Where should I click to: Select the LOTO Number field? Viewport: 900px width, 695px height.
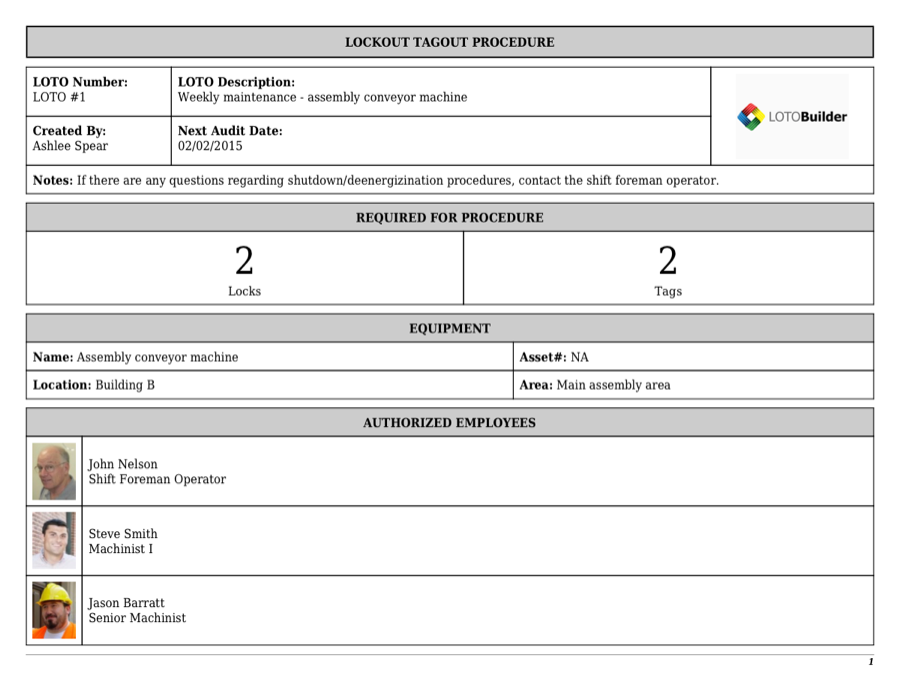point(98,90)
